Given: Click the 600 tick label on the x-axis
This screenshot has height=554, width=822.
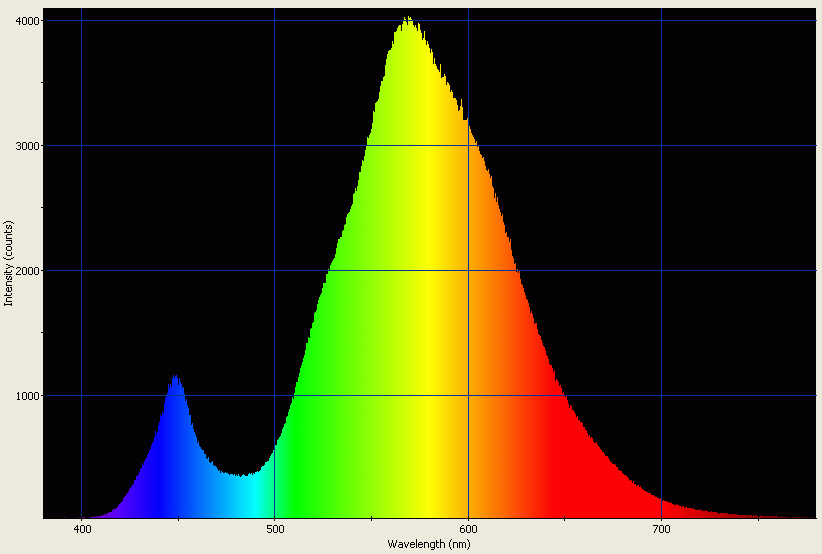Looking at the screenshot, I should point(468,528).
